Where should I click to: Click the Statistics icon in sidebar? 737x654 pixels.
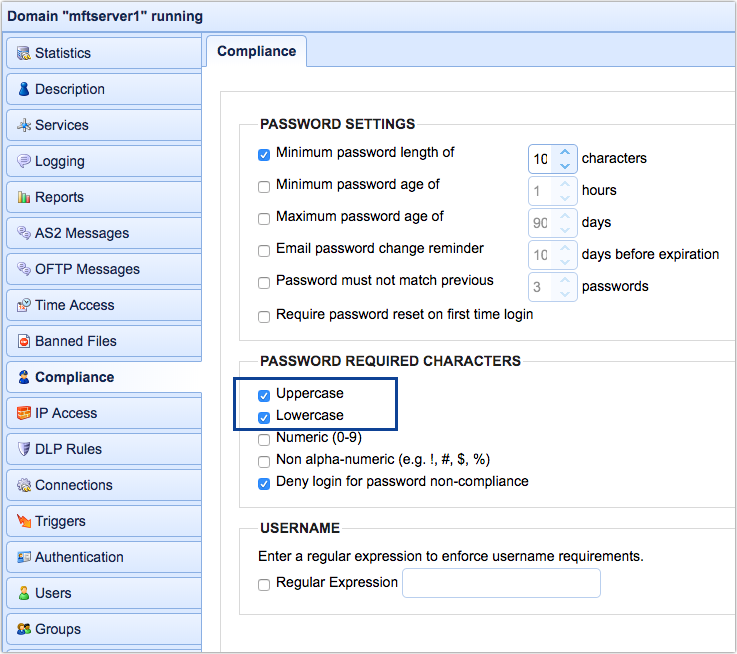24,53
